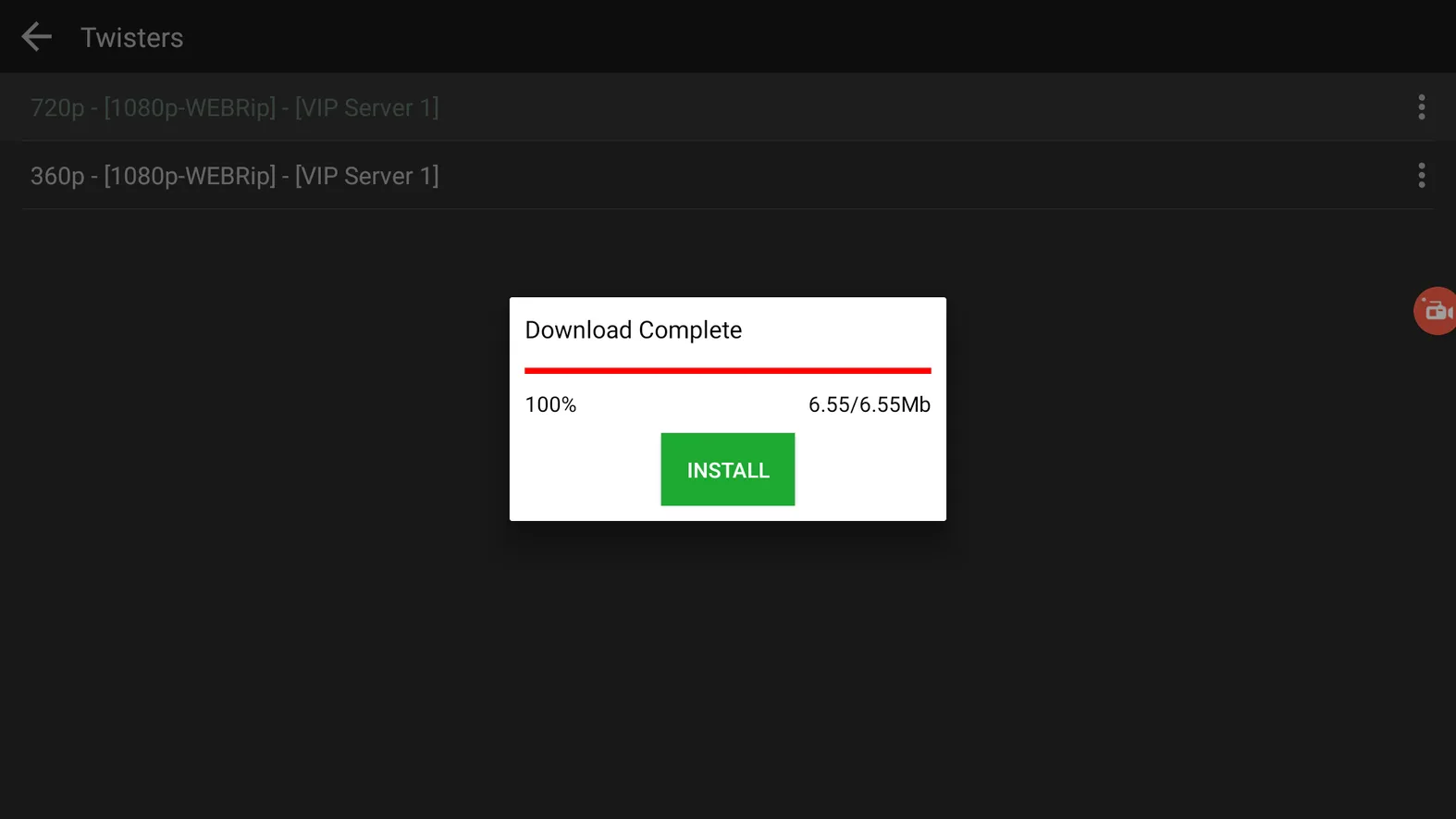Open options for the 360p stream row
This screenshot has width=1456, height=819.
coord(1421,175)
